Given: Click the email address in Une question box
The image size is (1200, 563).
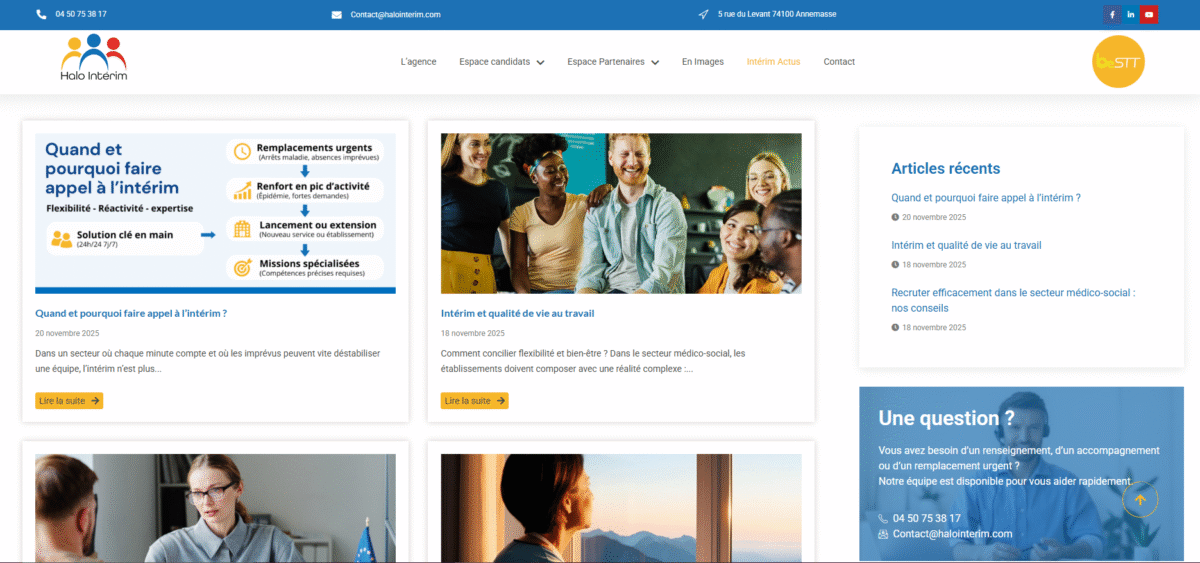Looking at the screenshot, I should click(952, 534).
